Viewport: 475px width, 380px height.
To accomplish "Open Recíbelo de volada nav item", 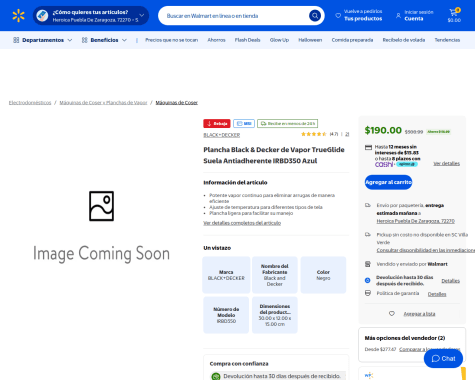I will click(x=404, y=40).
